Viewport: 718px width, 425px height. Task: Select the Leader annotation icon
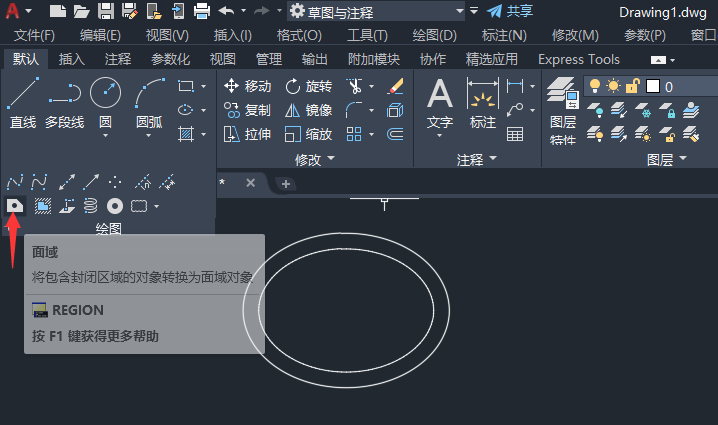click(515, 110)
